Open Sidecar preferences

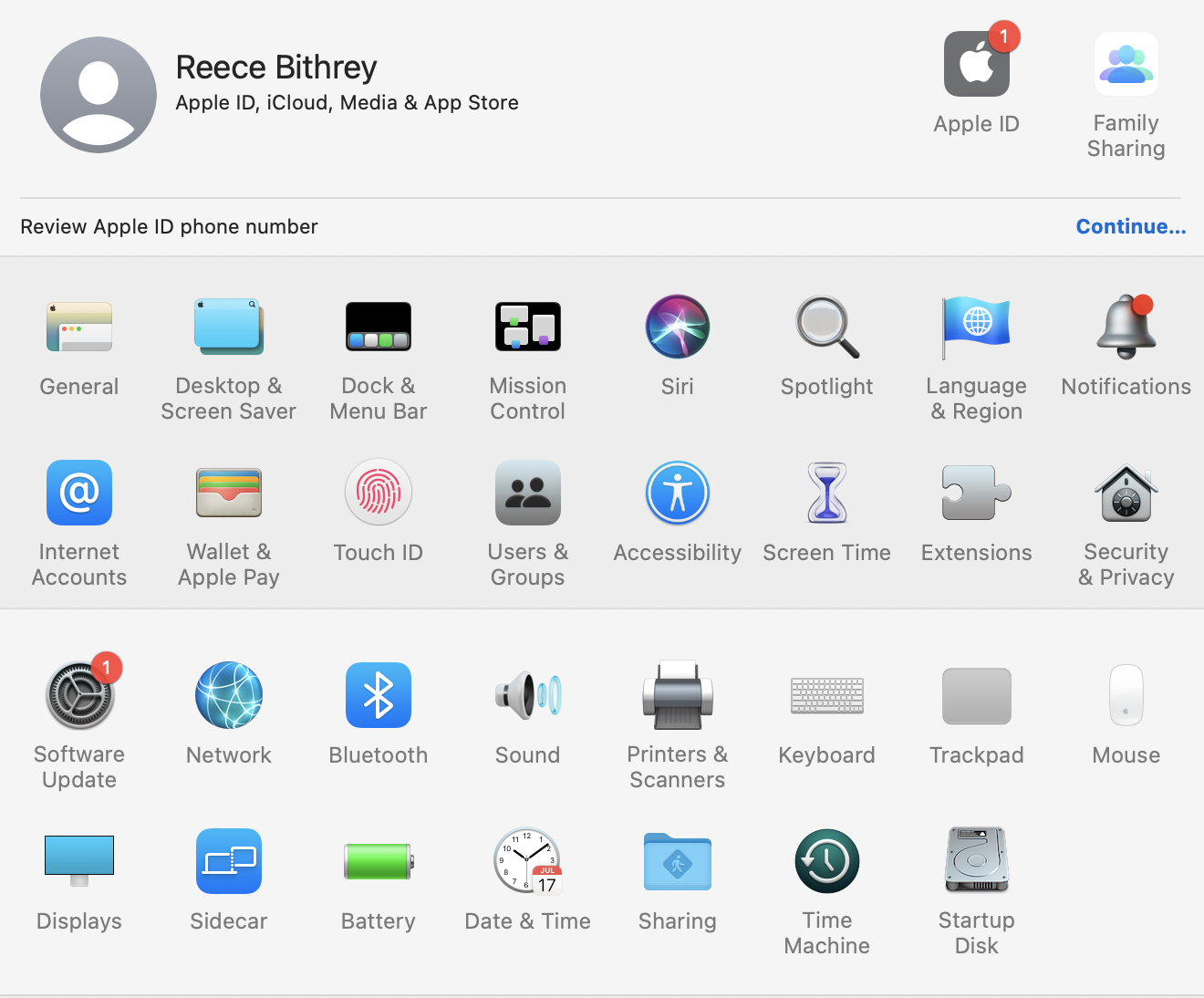tap(229, 861)
